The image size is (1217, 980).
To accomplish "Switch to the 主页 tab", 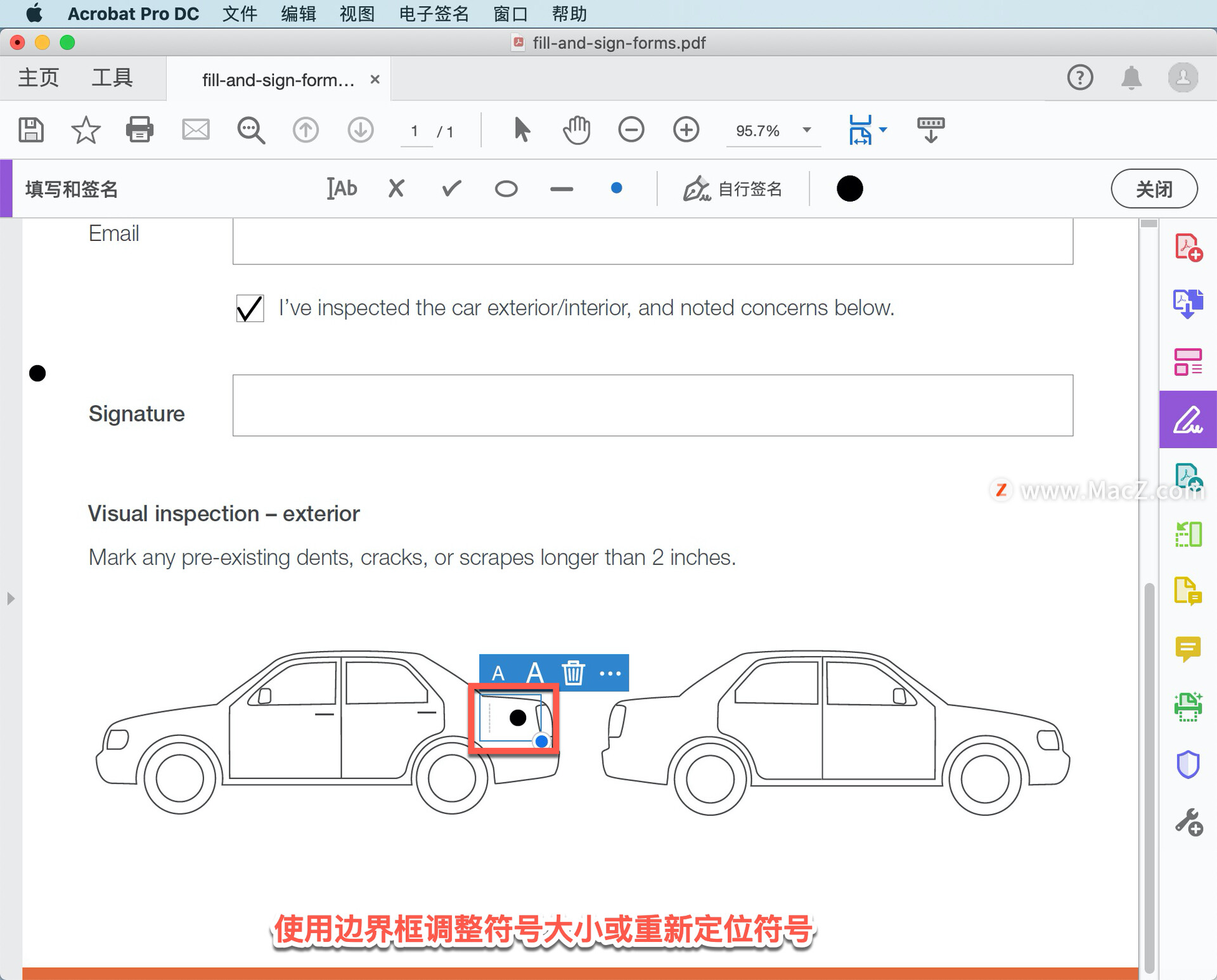I will pyautogui.click(x=38, y=78).
